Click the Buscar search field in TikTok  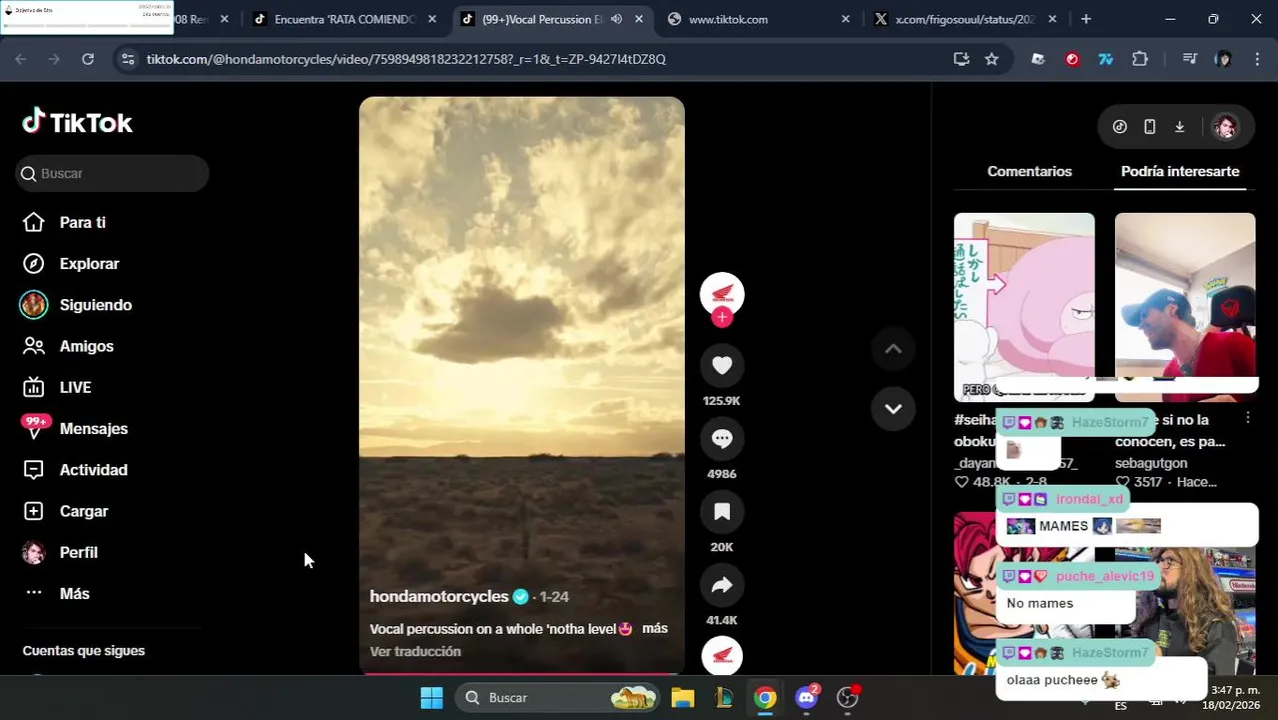[112, 173]
